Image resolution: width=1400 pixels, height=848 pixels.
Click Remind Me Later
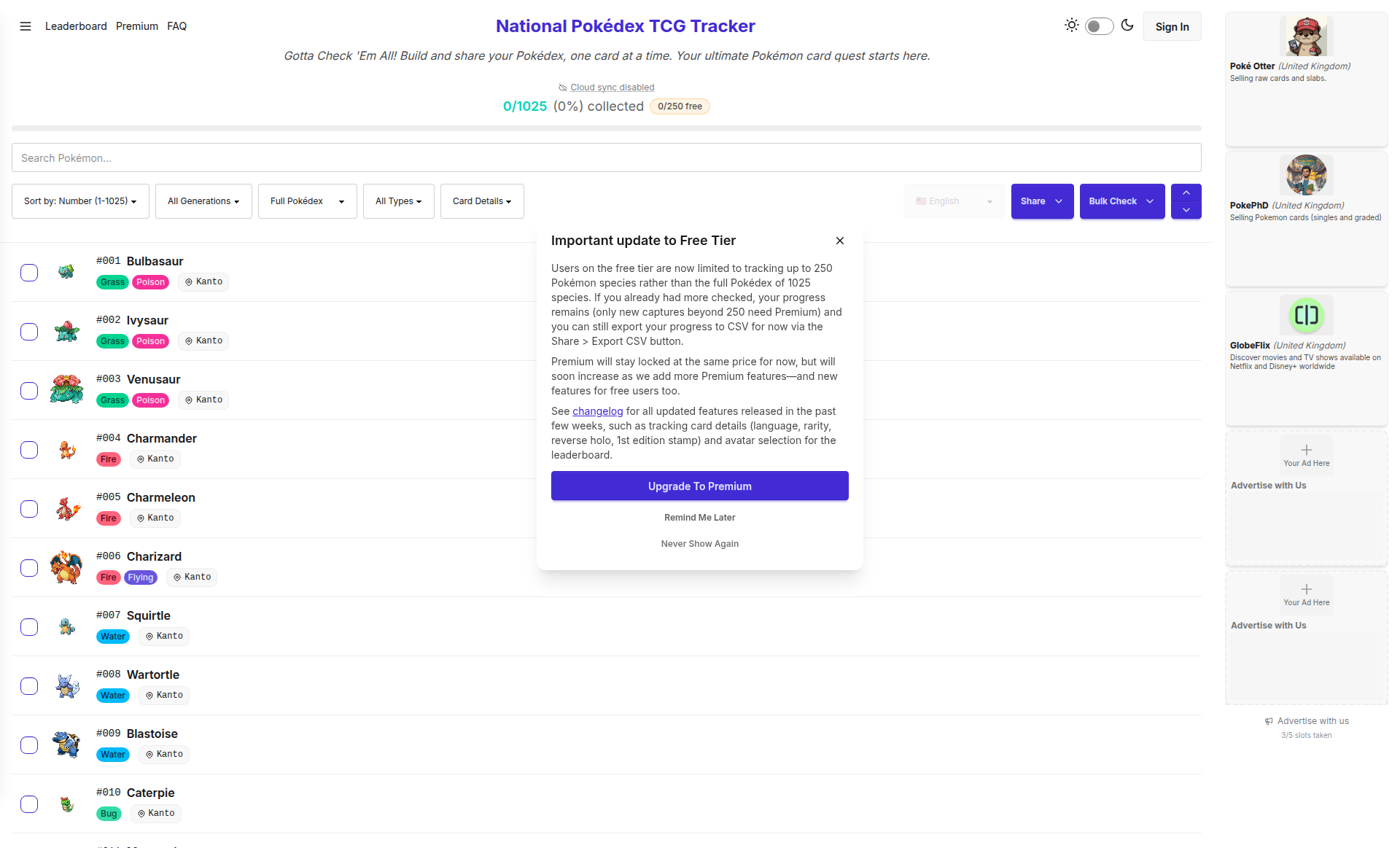[700, 518]
